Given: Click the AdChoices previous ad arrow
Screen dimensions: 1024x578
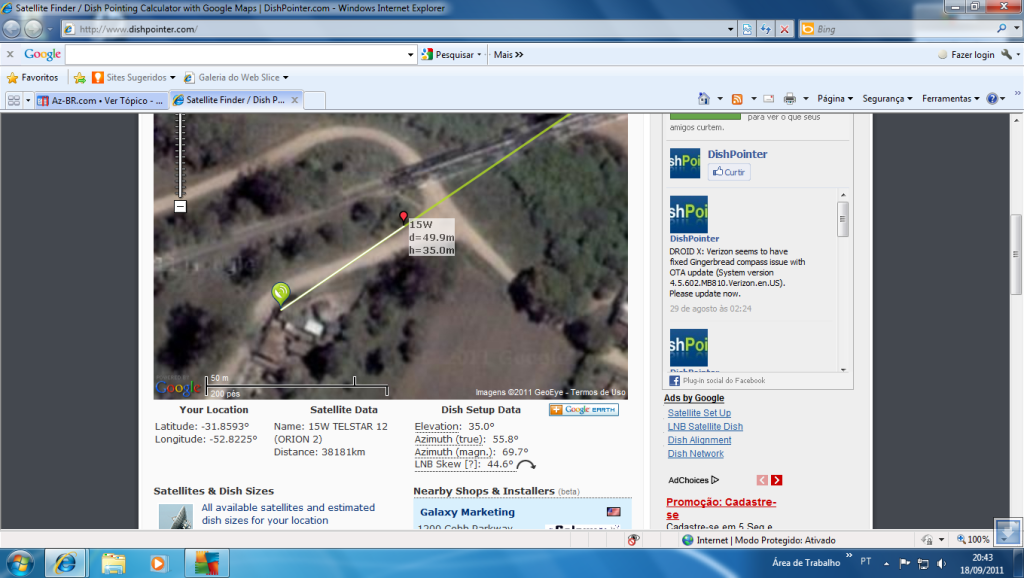Looking at the screenshot, I should pyautogui.click(x=762, y=480).
